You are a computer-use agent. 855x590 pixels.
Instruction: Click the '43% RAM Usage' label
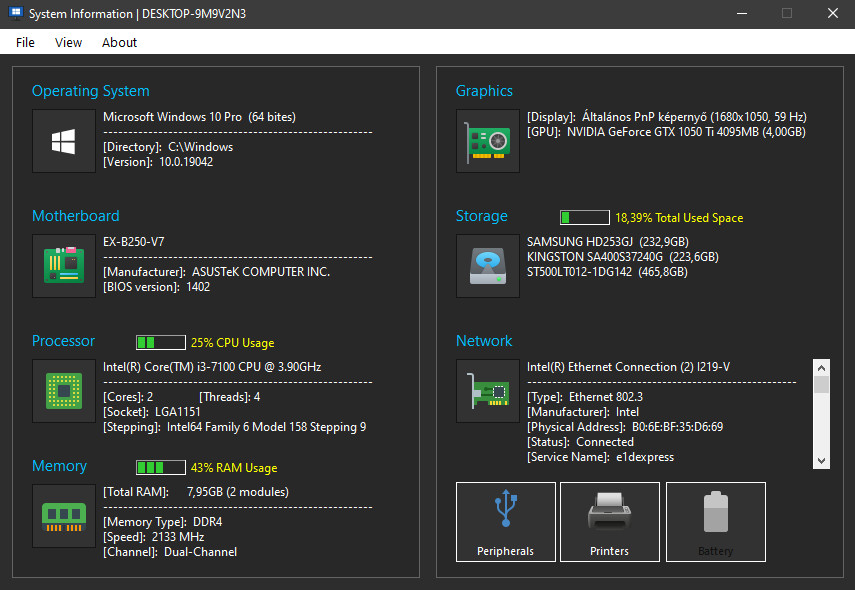pos(234,467)
